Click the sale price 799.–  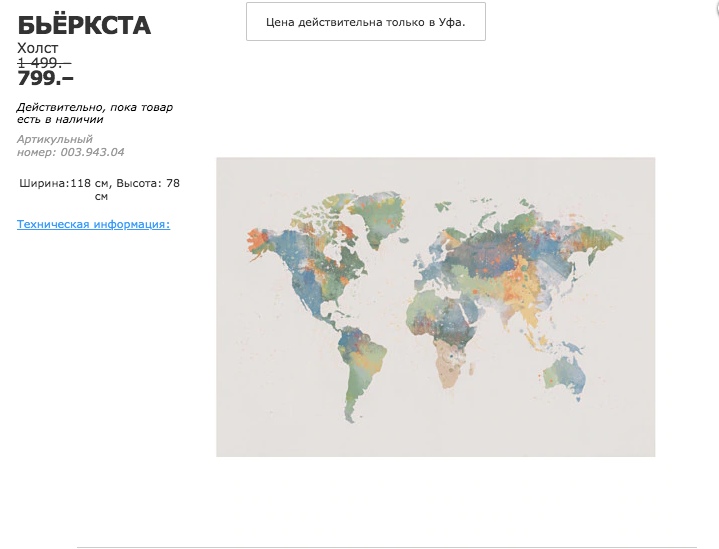coord(45,78)
